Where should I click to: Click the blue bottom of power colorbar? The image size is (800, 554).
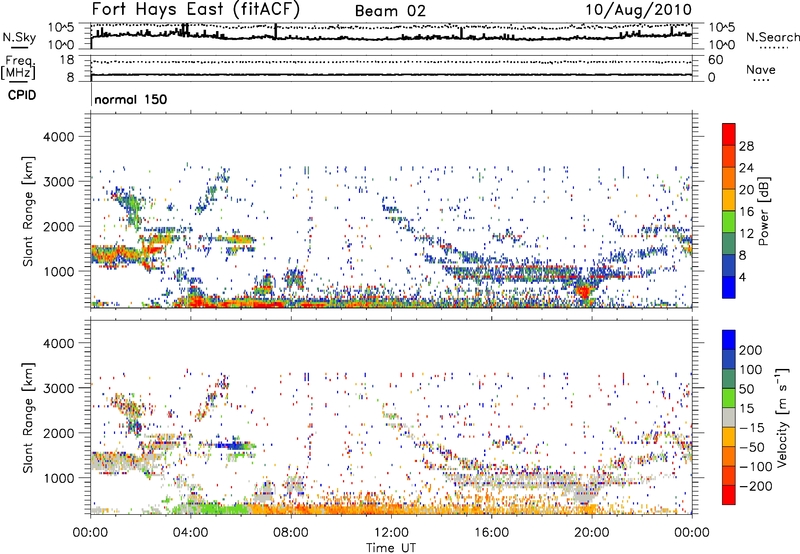click(x=729, y=288)
